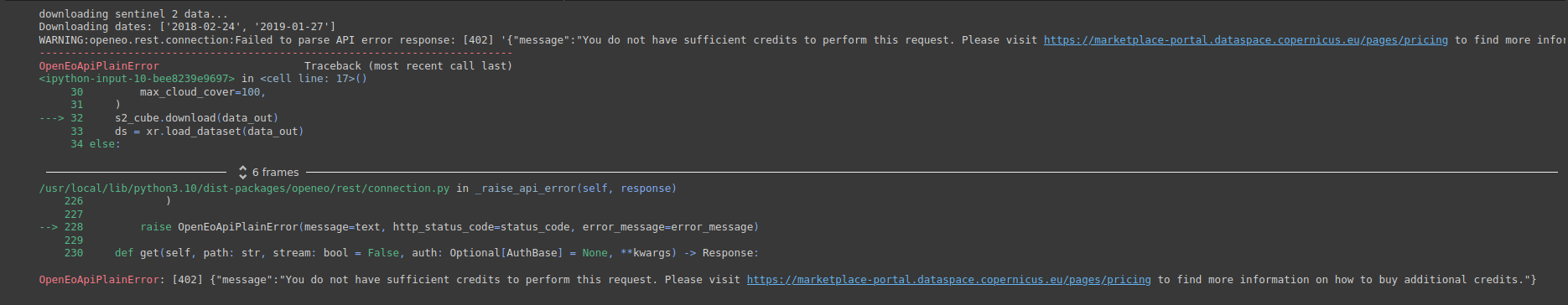Viewport: 1568px width, 305px height.
Task: Select the s2_cube.download(data_out) code line
Action: click(x=196, y=118)
